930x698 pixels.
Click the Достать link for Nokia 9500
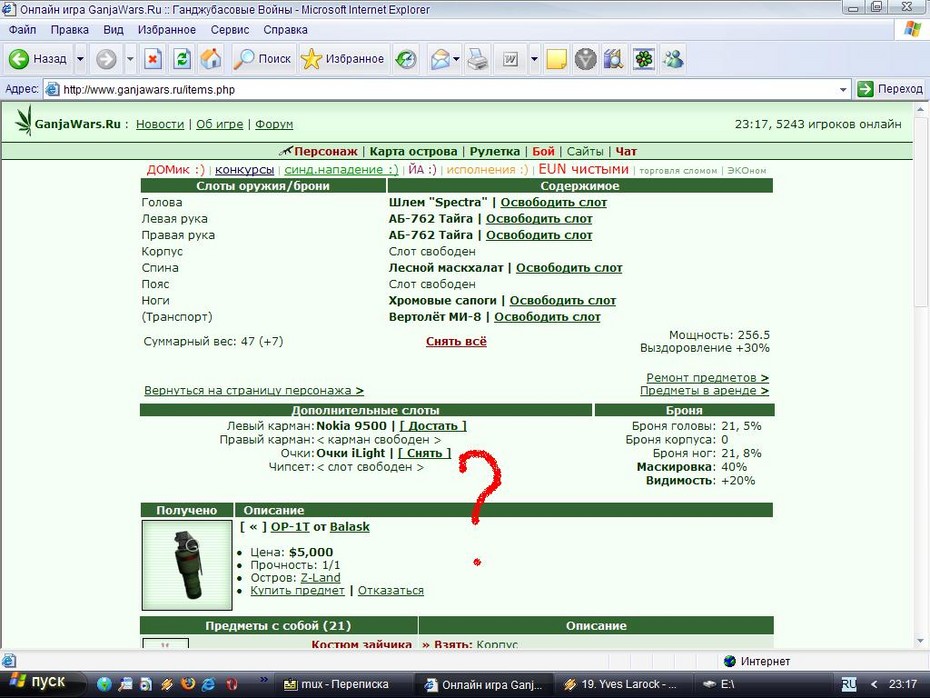tap(433, 426)
